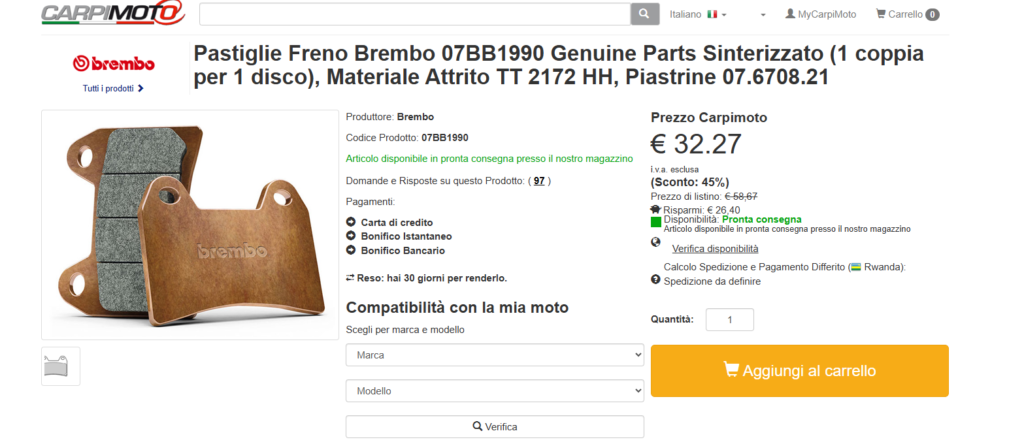Screen dimensions: 1024x444
Task: Click the question mark icon near Spedizione
Action: click(x=656, y=280)
